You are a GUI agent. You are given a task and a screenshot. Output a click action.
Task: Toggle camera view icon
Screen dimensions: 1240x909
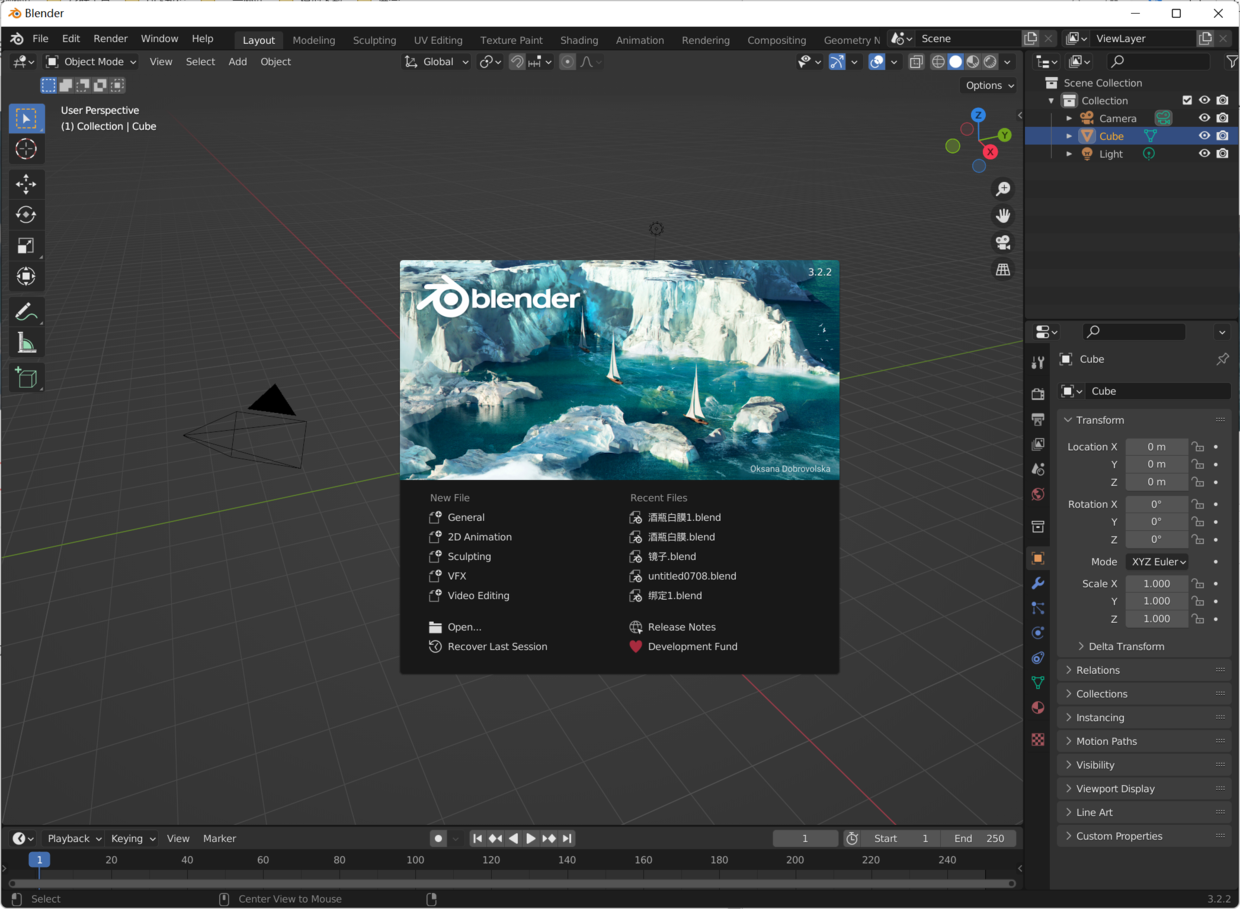click(1002, 243)
